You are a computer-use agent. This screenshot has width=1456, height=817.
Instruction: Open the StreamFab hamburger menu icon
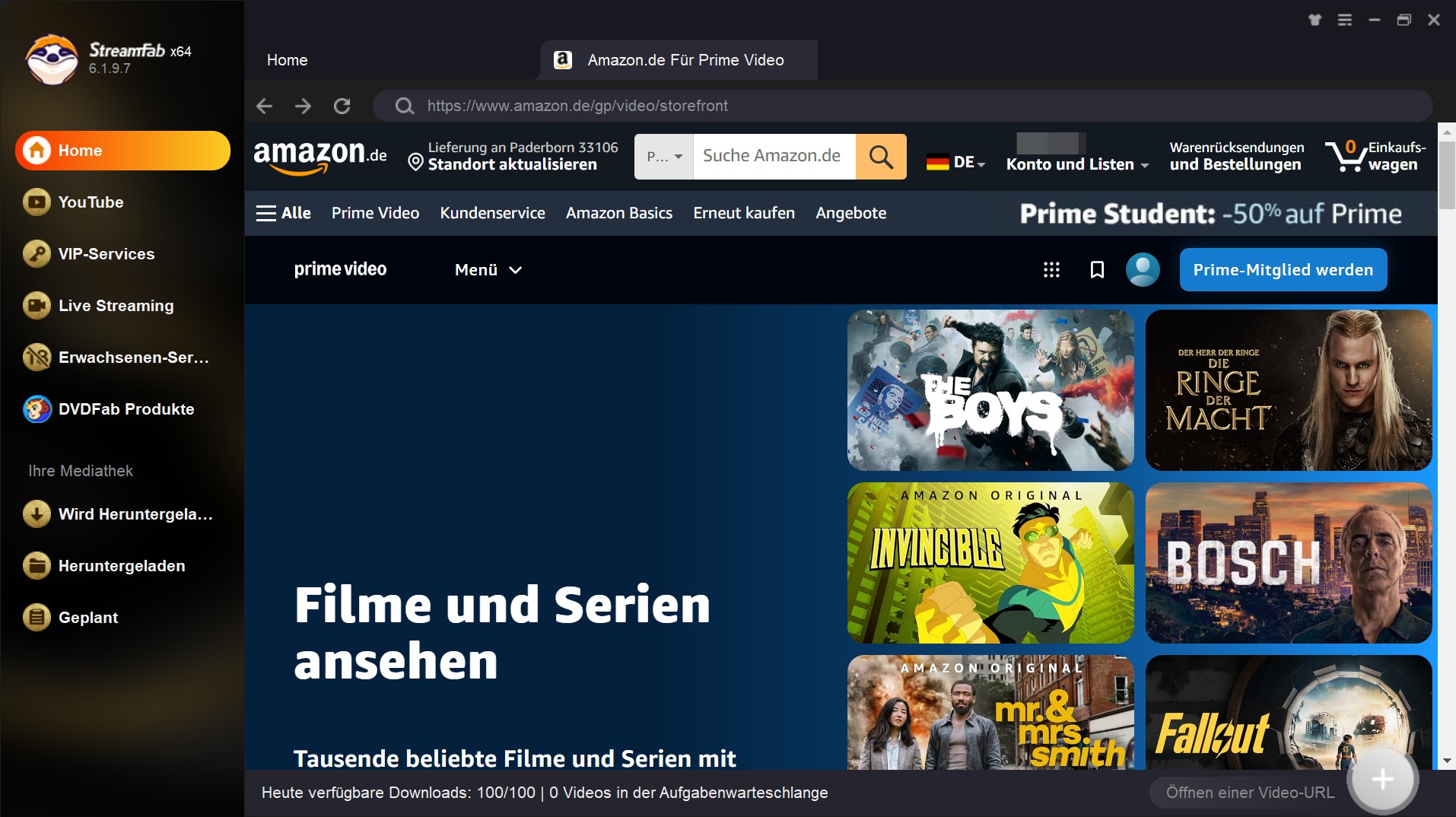1345,20
